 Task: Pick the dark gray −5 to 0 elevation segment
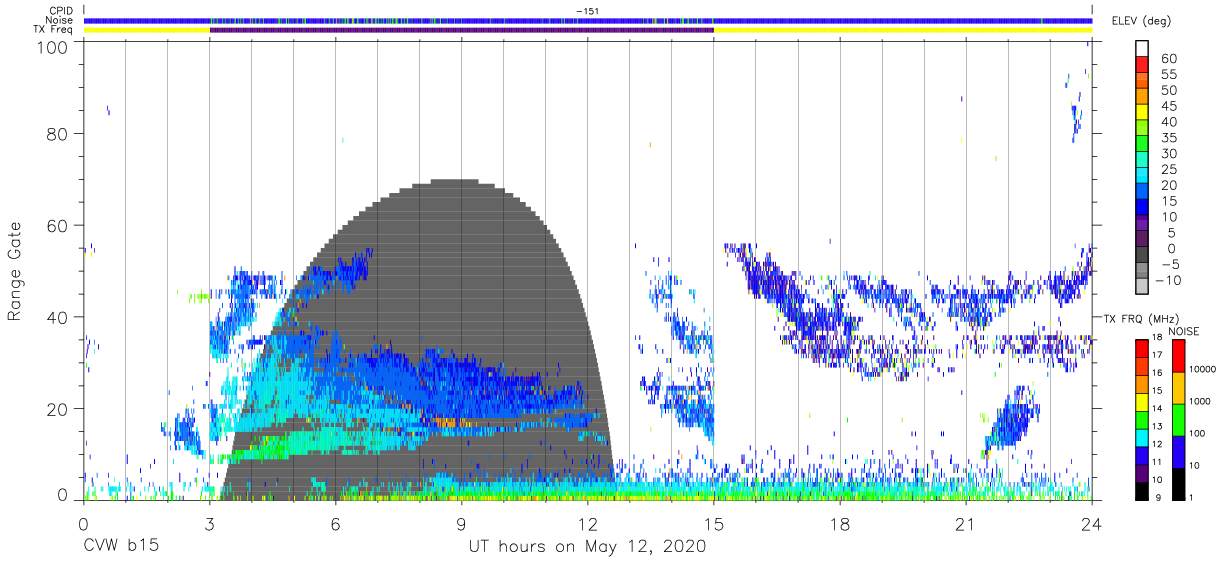pos(1143,256)
